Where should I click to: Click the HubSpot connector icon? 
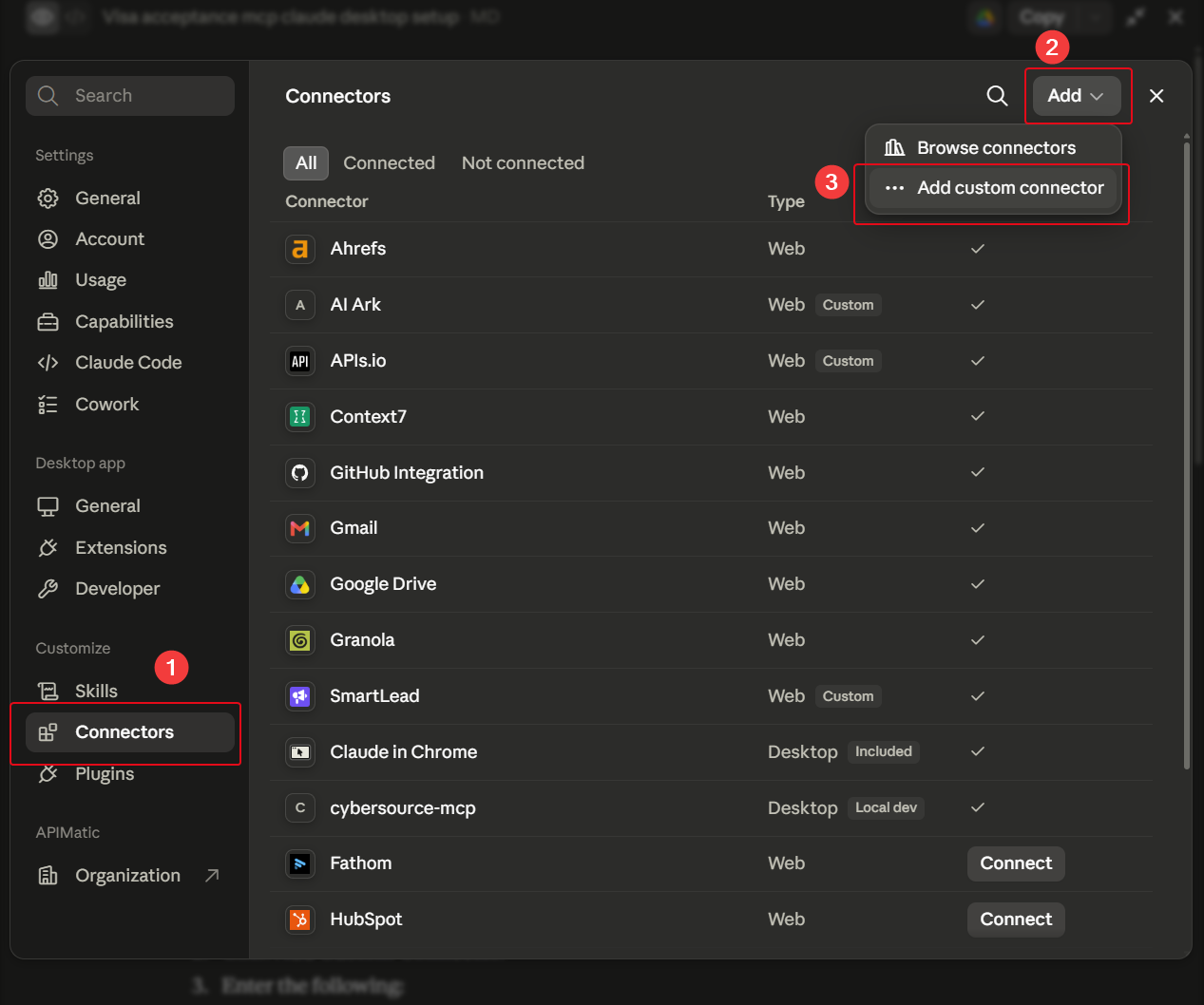300,920
